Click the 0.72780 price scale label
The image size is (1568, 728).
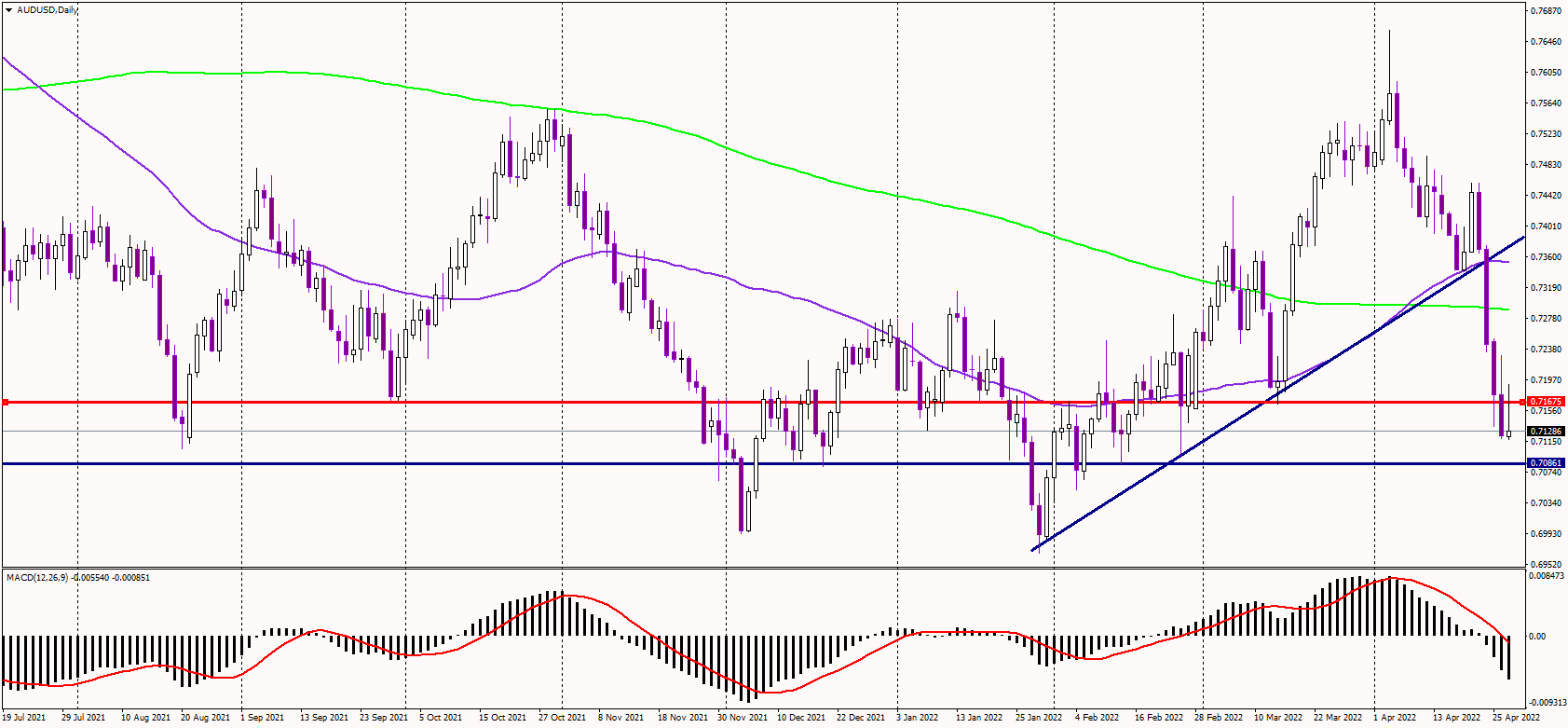[1547, 319]
